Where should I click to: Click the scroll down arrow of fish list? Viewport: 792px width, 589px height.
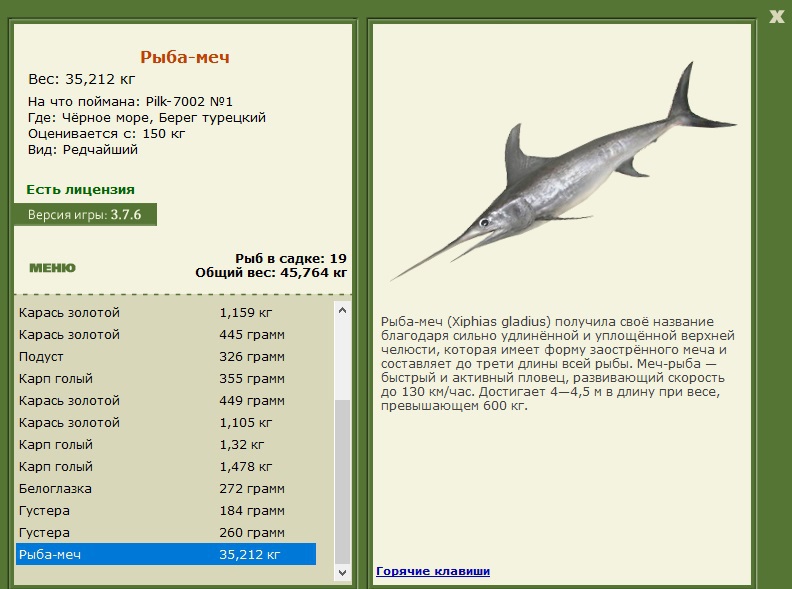coord(342,572)
